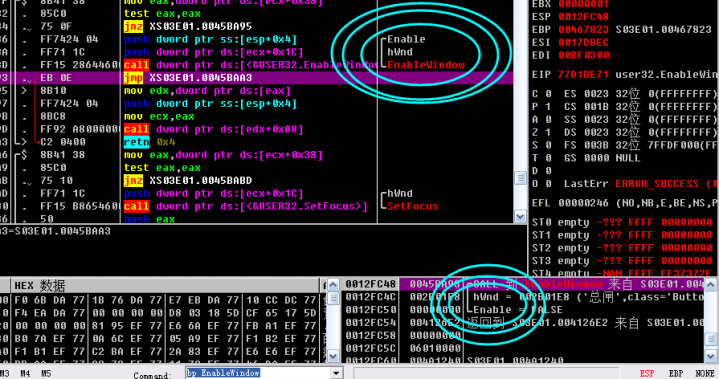The image size is (719, 379).
Task: Click ESP register value 0012FC48
Action: pos(583,17)
